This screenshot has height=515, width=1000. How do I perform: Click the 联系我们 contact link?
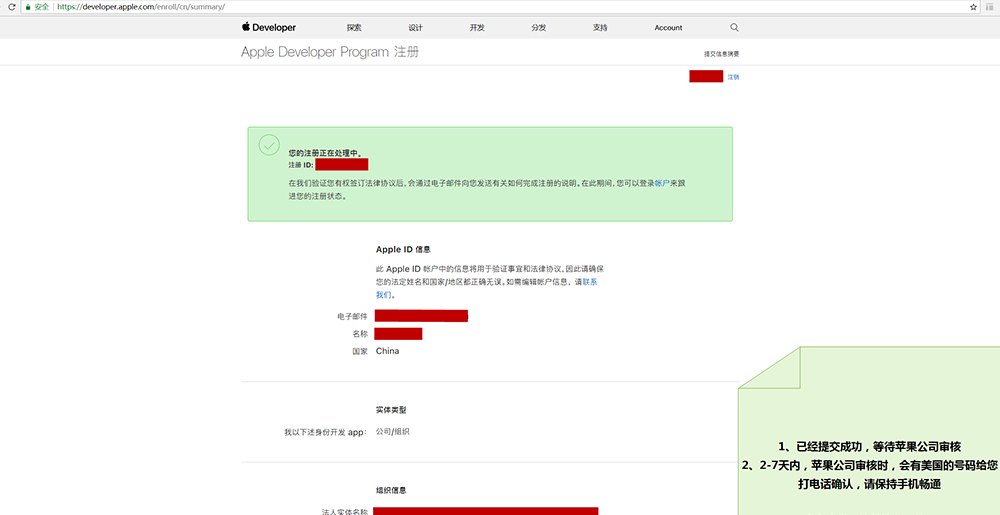click(x=588, y=282)
